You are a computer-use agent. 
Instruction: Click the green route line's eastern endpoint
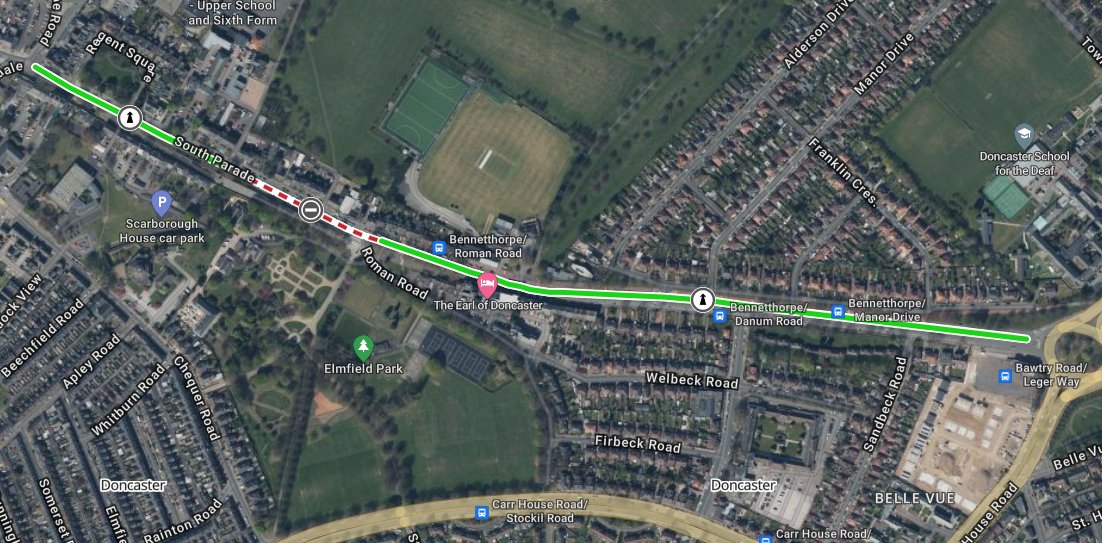(1026, 339)
